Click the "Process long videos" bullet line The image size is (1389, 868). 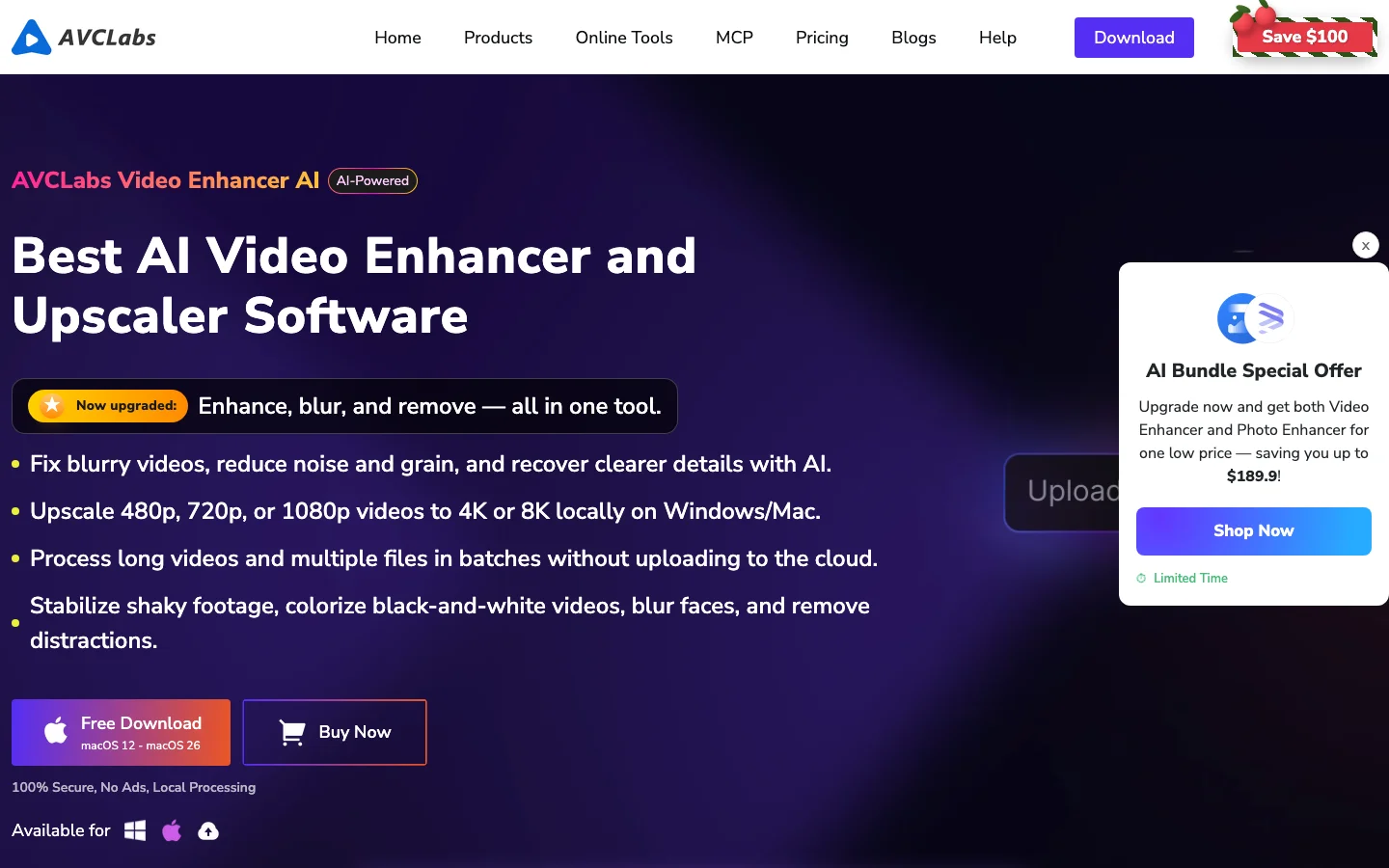coord(453,558)
